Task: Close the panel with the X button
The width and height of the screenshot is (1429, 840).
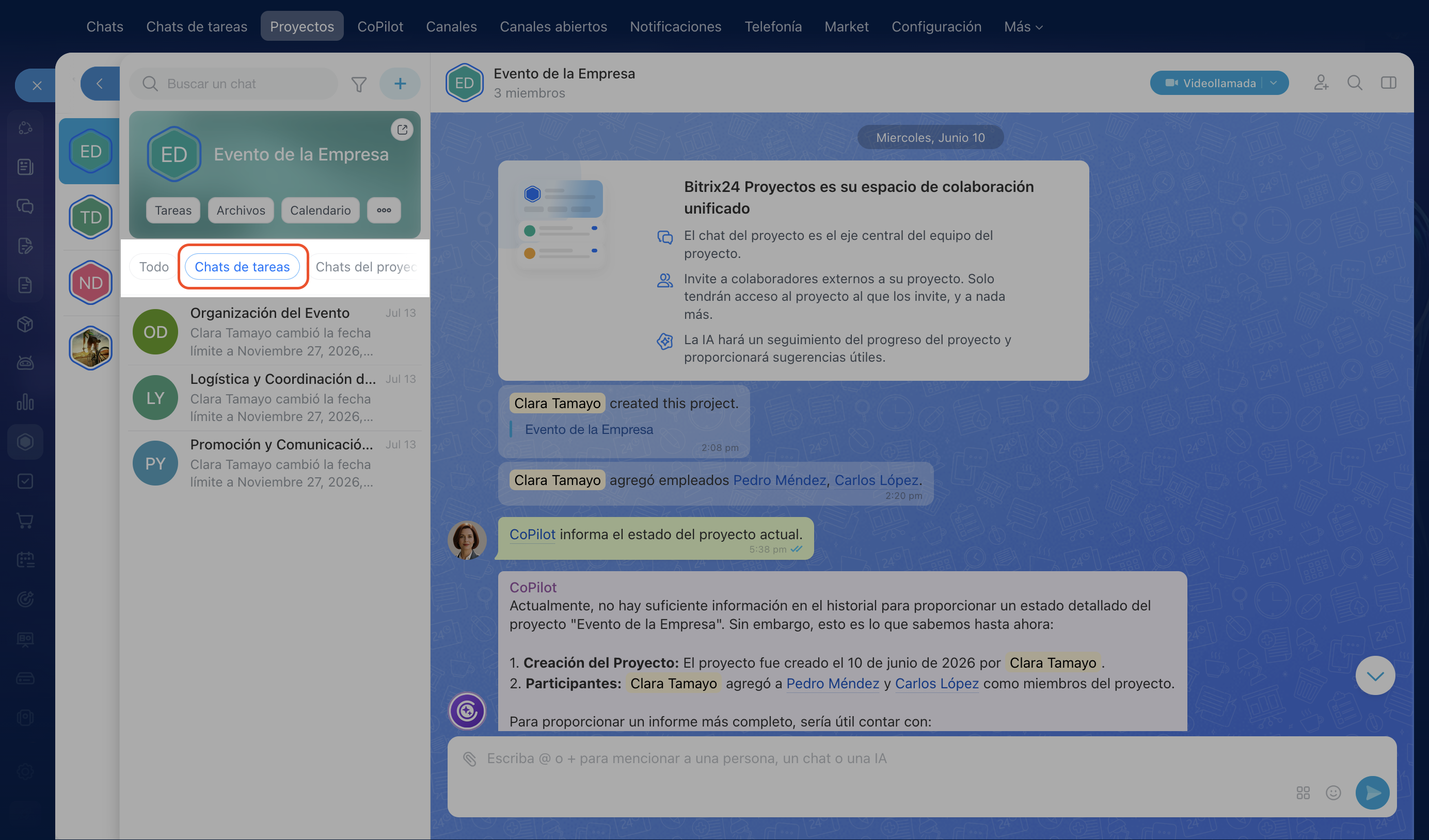Action: [37, 86]
